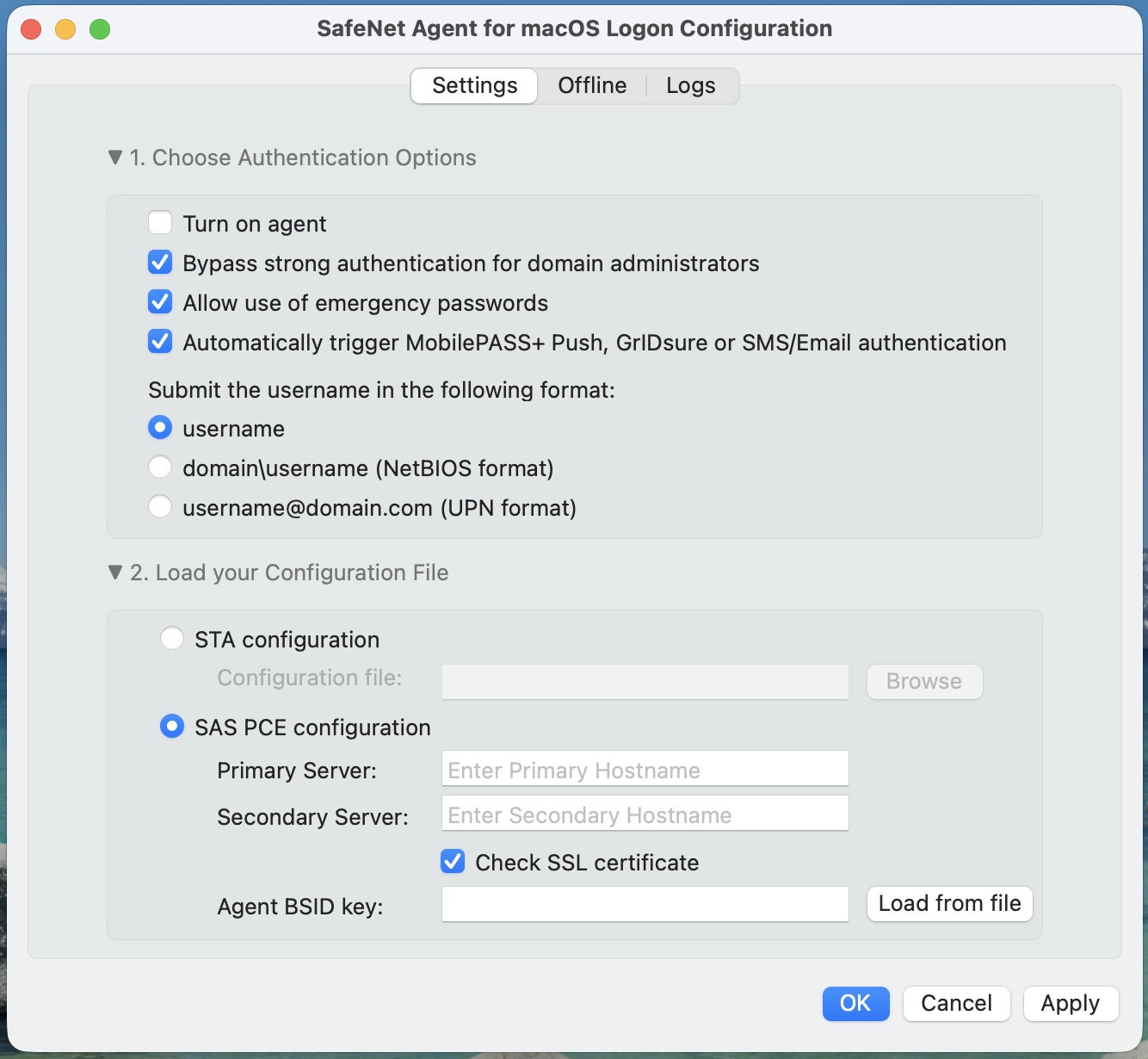Confirm with the OK button
The image size is (1148, 1059).
click(855, 1004)
